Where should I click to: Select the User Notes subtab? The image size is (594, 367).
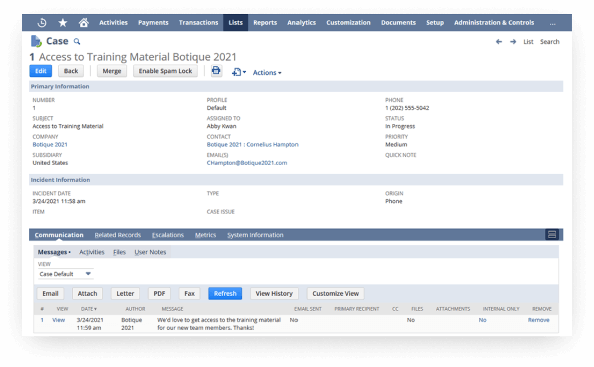[150, 252]
